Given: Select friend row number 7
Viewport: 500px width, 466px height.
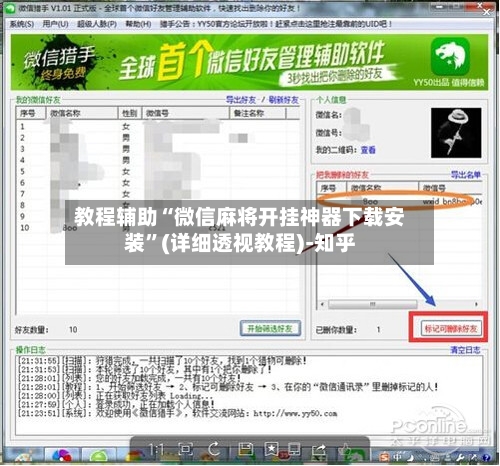Looking at the screenshot, I should (x=159, y=194).
